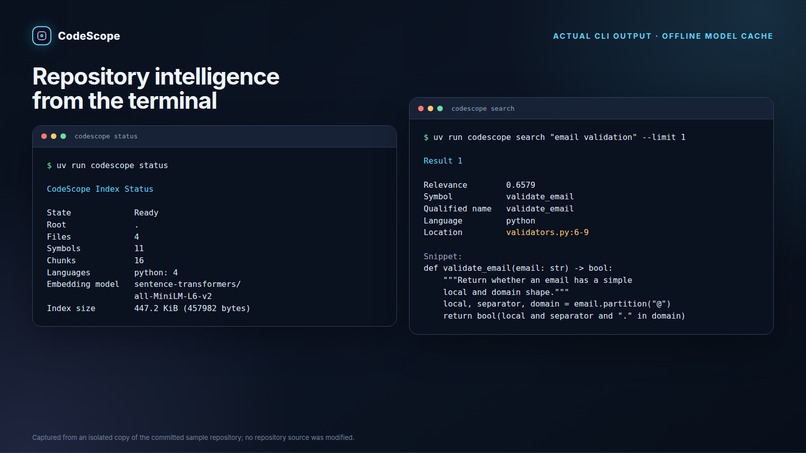The width and height of the screenshot is (806, 453).
Task: Click the Language value 'python'
Action: (x=520, y=221)
